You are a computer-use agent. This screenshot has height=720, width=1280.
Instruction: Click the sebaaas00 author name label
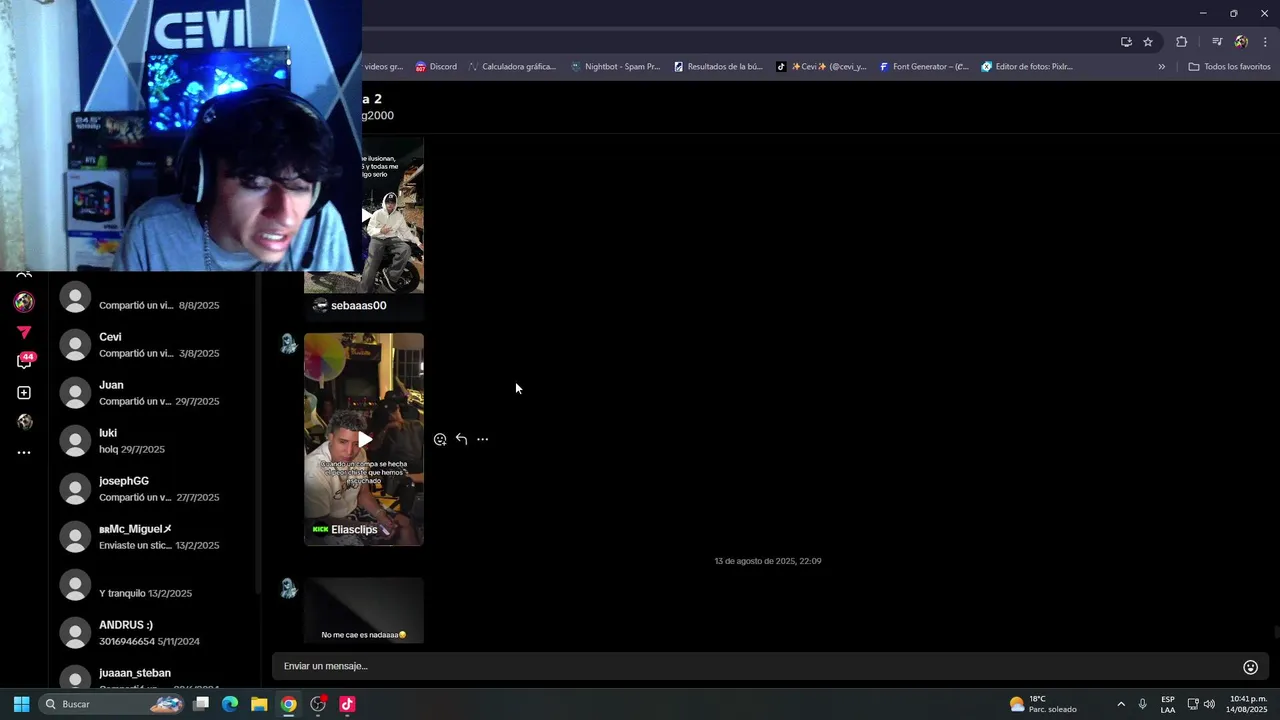coord(358,306)
